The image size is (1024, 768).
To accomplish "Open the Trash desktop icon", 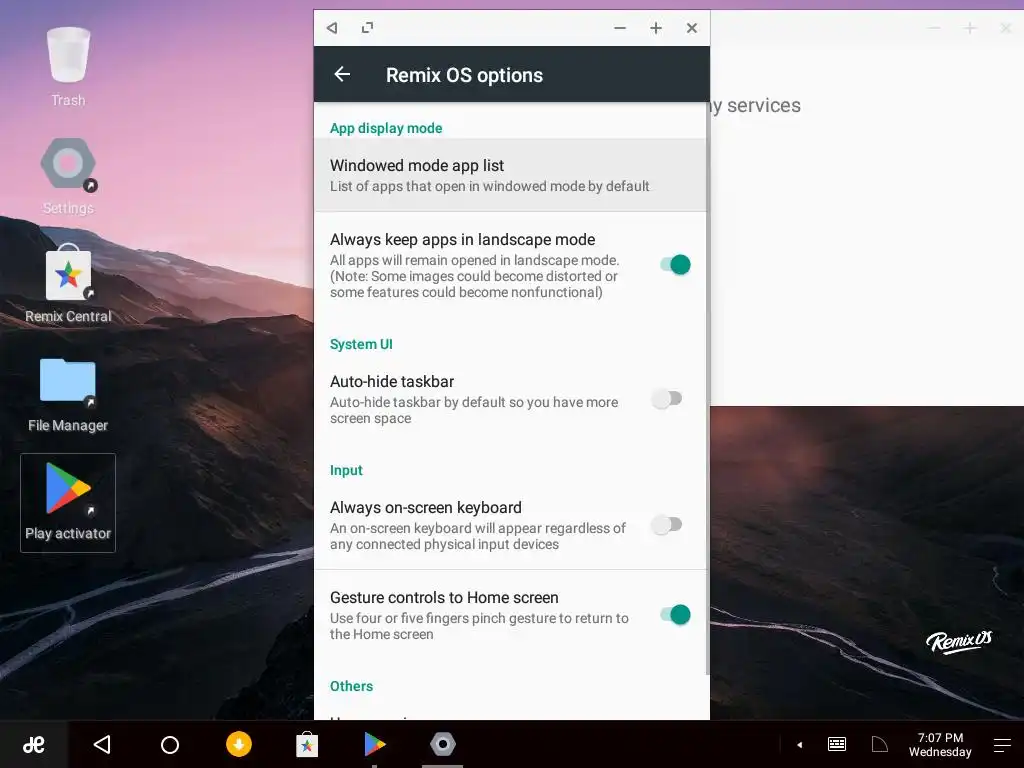I will click(x=68, y=67).
